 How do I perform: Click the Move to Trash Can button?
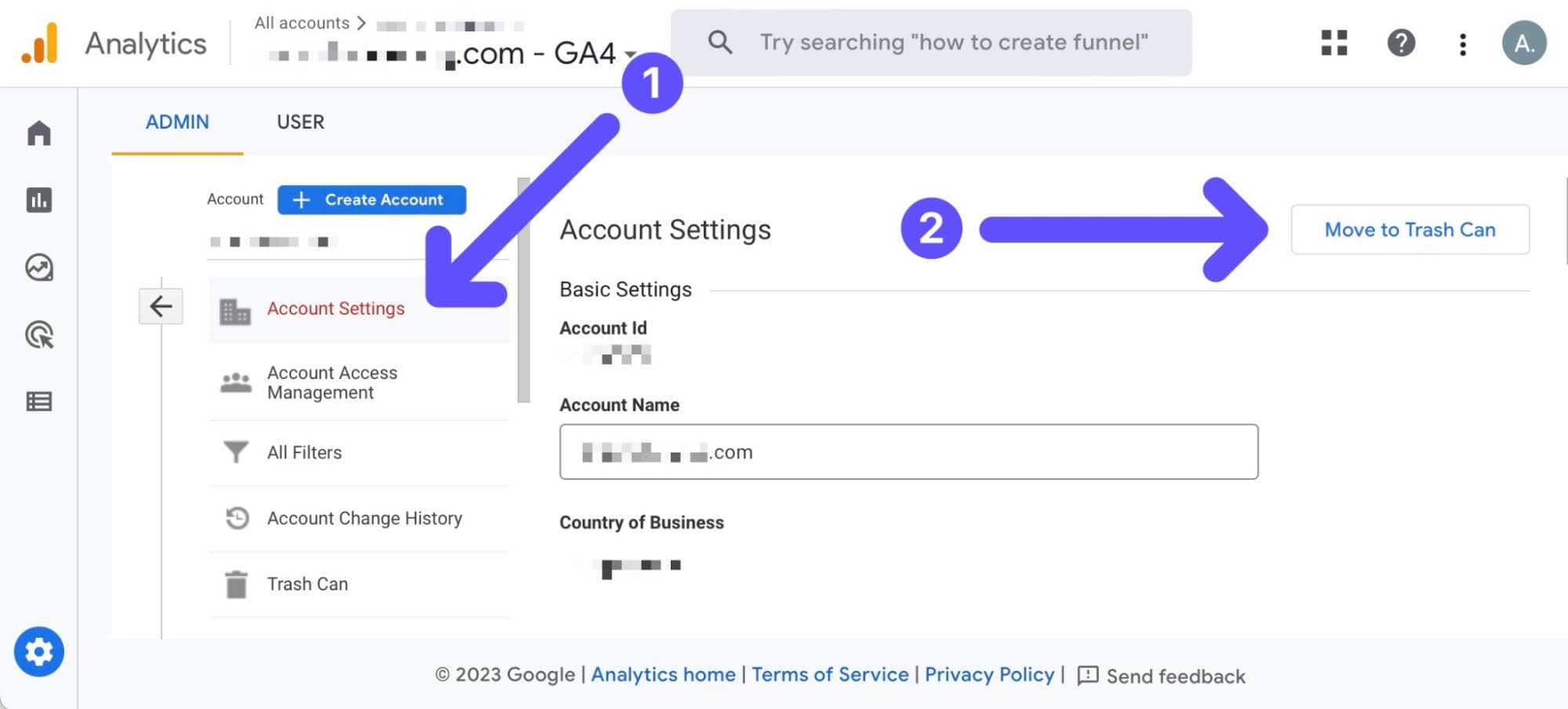pyautogui.click(x=1409, y=229)
